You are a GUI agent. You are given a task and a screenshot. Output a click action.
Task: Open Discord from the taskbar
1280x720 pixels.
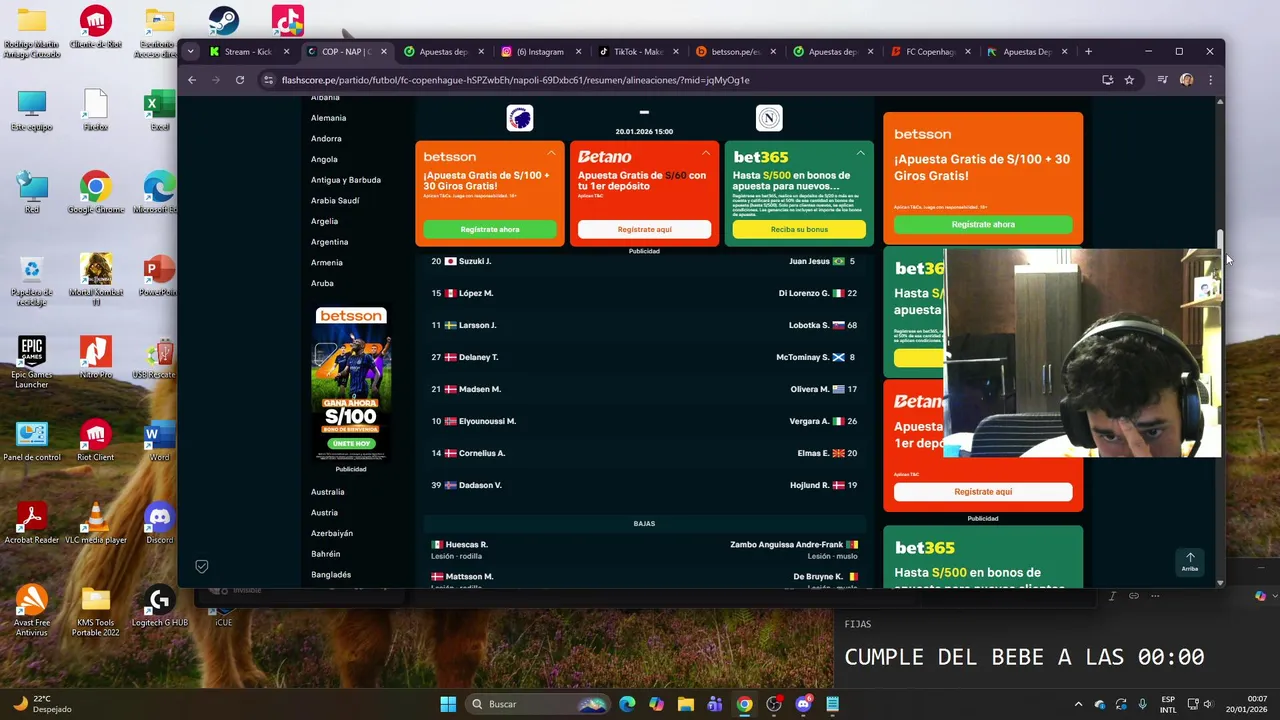pyautogui.click(x=803, y=704)
